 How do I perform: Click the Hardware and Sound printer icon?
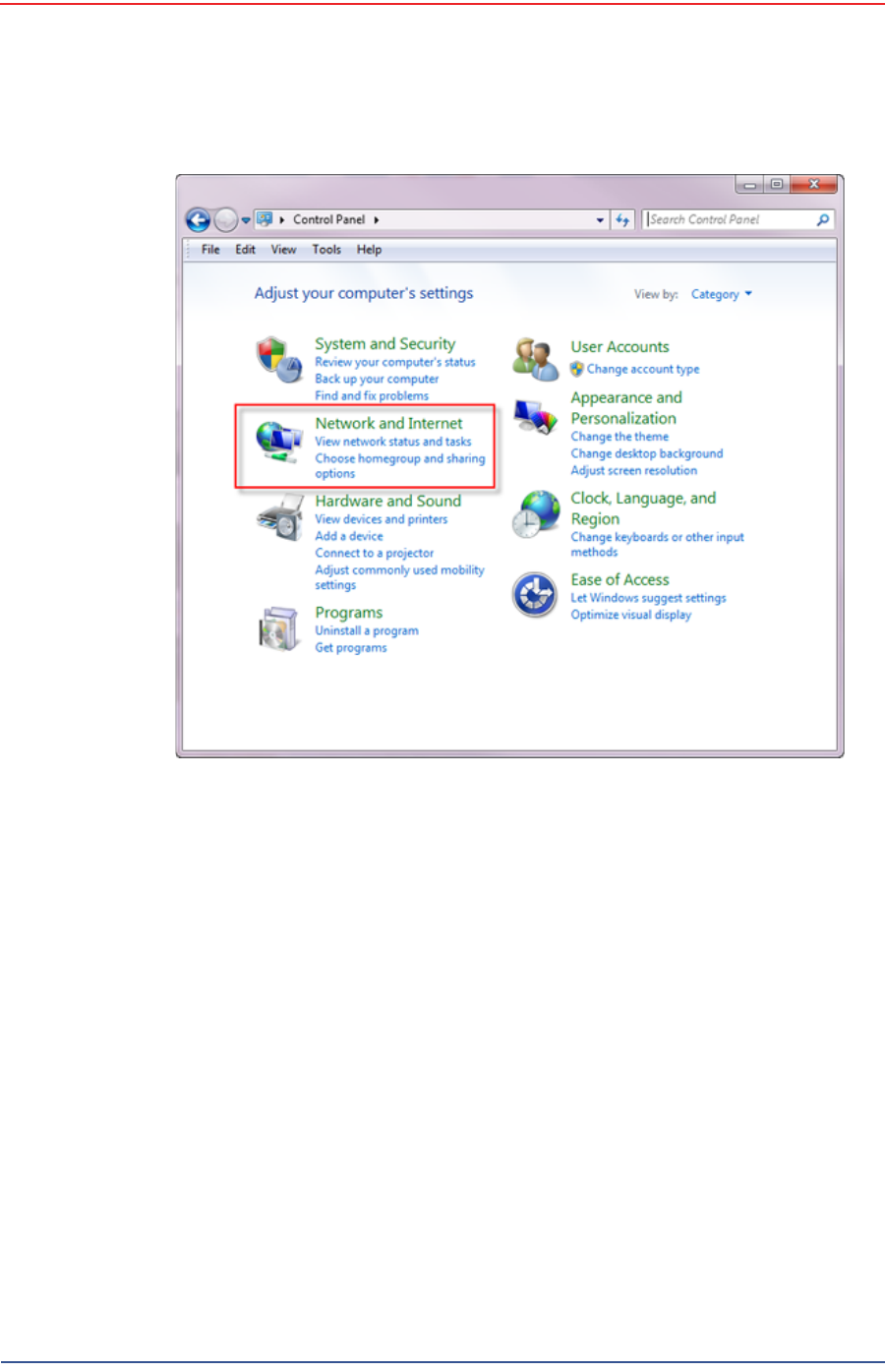pyautogui.click(x=279, y=518)
